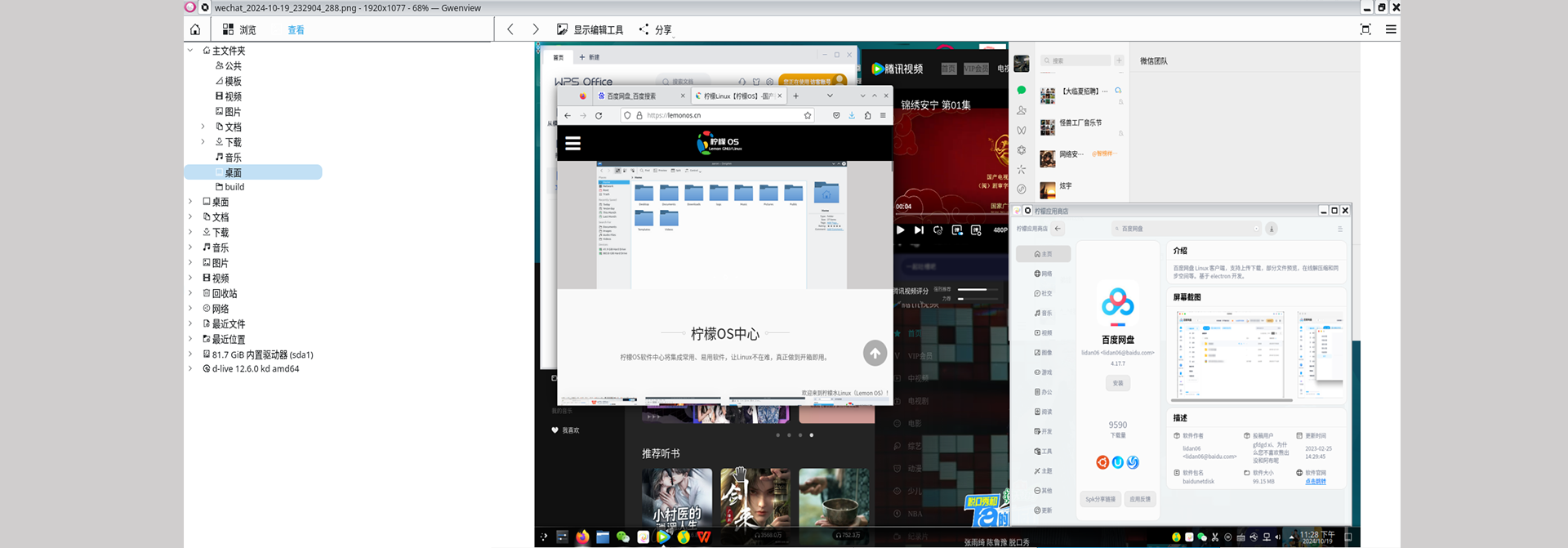Image resolution: width=1568 pixels, height=548 pixels.
Task: Select the 模板 folder
Action: click(x=228, y=81)
